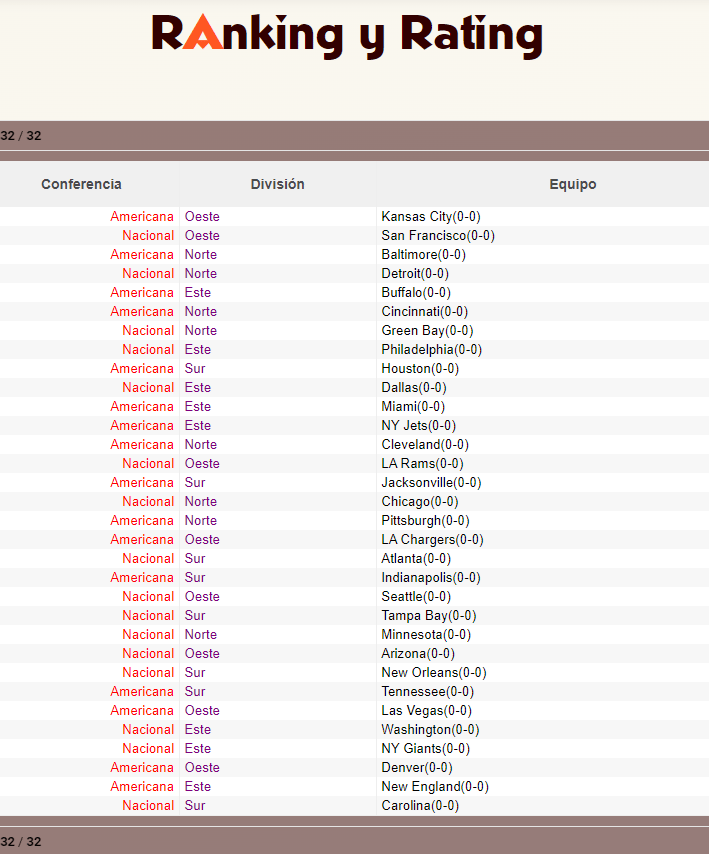Screen dimensions: 709x854
Task: Select Seattle(0-0) in the Equipo column
Action: click(416, 596)
